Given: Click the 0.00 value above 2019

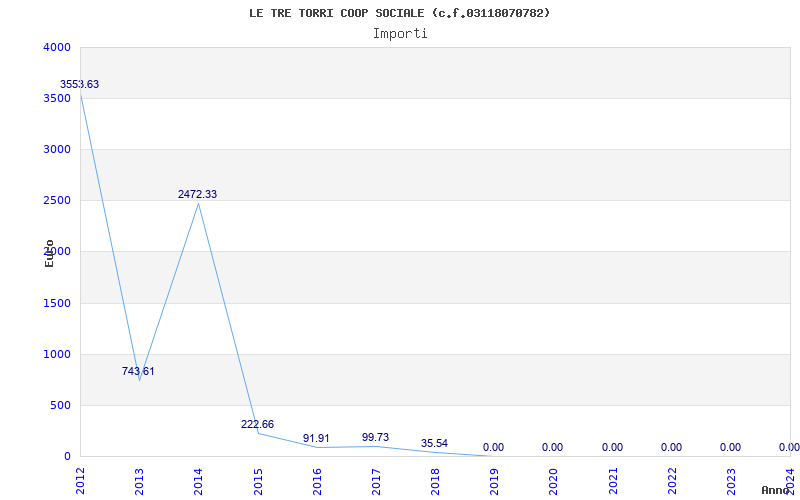Looking at the screenshot, I should [493, 447].
